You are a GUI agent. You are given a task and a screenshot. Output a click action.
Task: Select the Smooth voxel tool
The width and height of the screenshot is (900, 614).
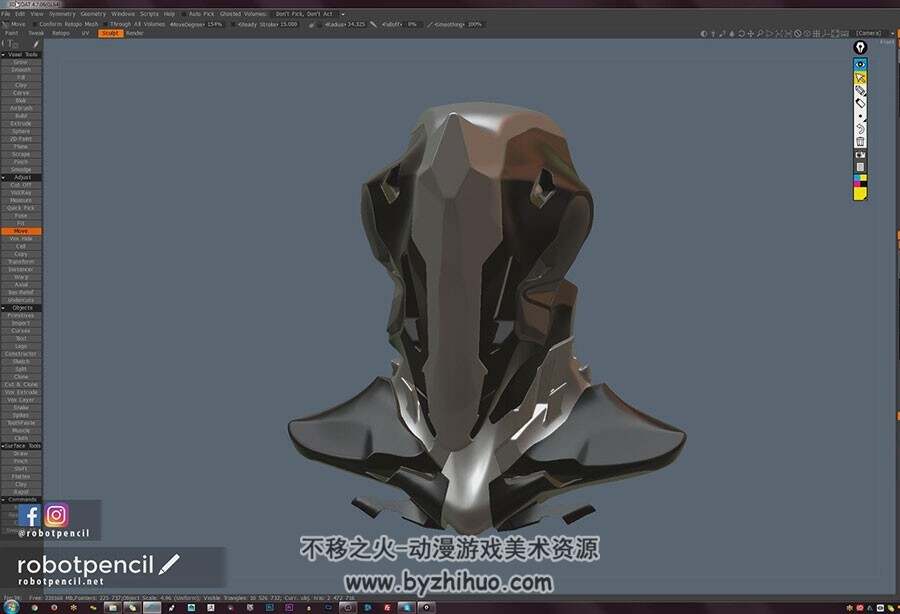(x=21, y=69)
